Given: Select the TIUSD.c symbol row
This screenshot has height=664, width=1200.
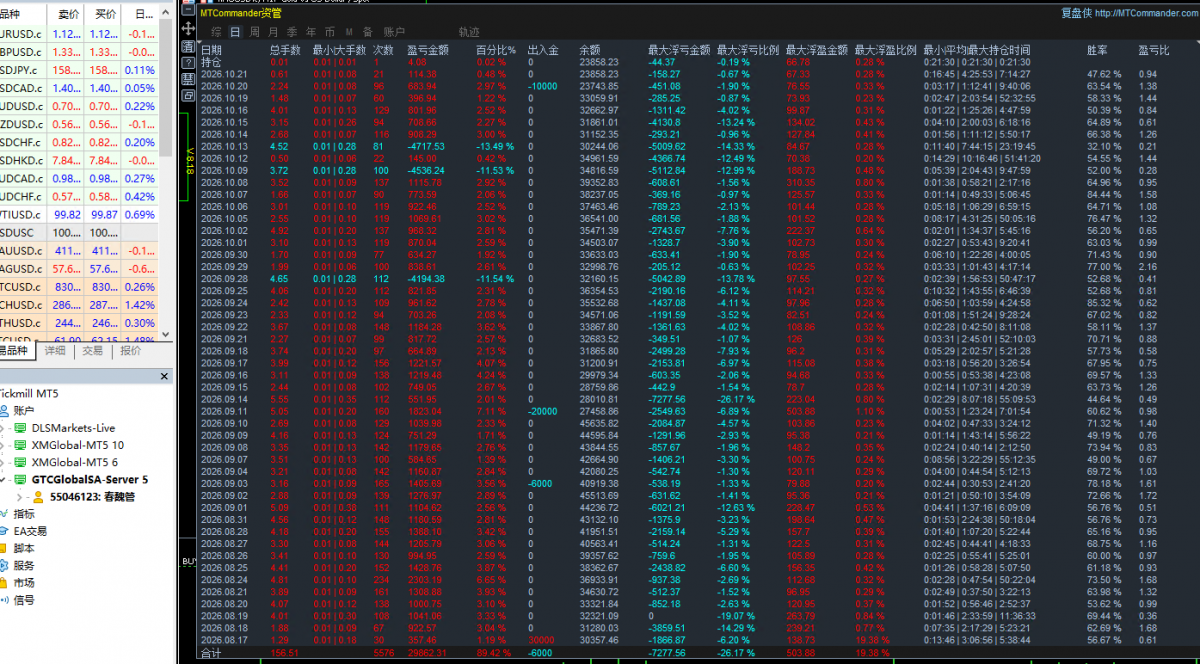Looking at the screenshot, I should [x=79, y=215].
